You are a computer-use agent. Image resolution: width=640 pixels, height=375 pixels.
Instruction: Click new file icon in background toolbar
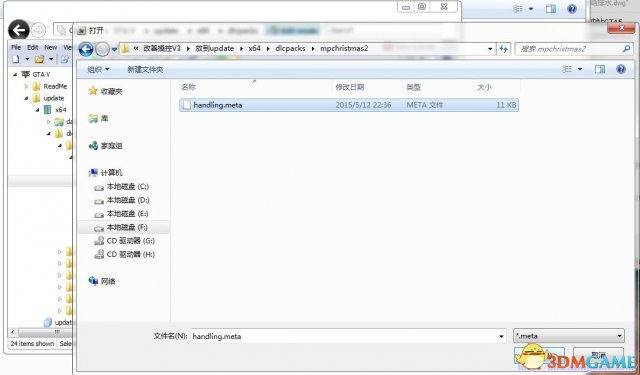[x=16, y=60]
